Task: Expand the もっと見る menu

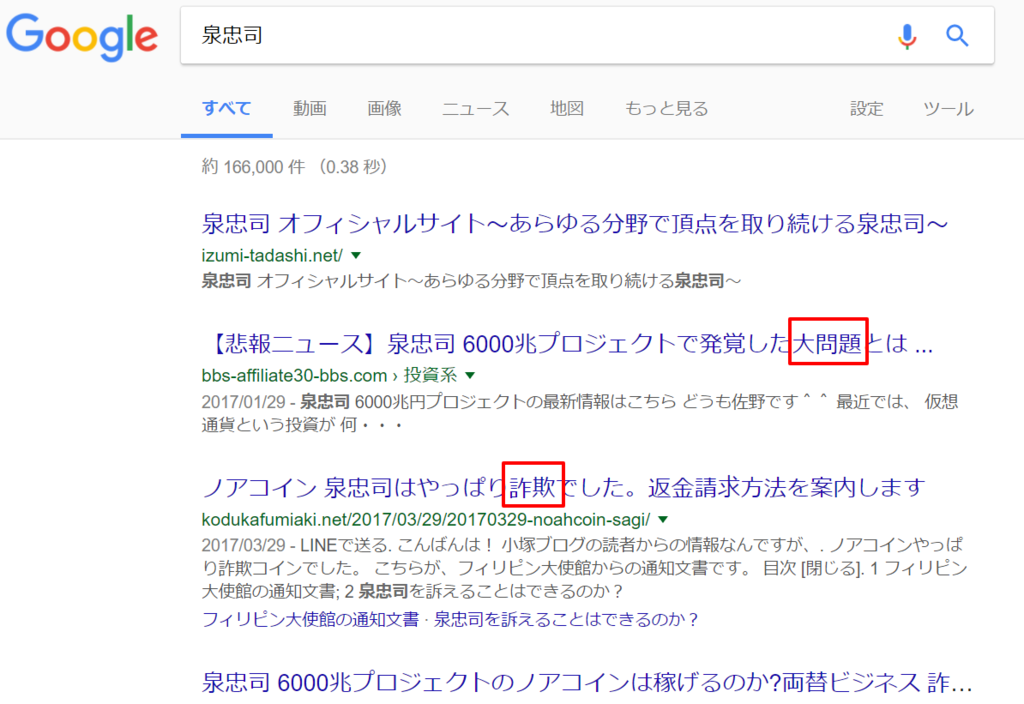Action: pyautogui.click(x=666, y=108)
